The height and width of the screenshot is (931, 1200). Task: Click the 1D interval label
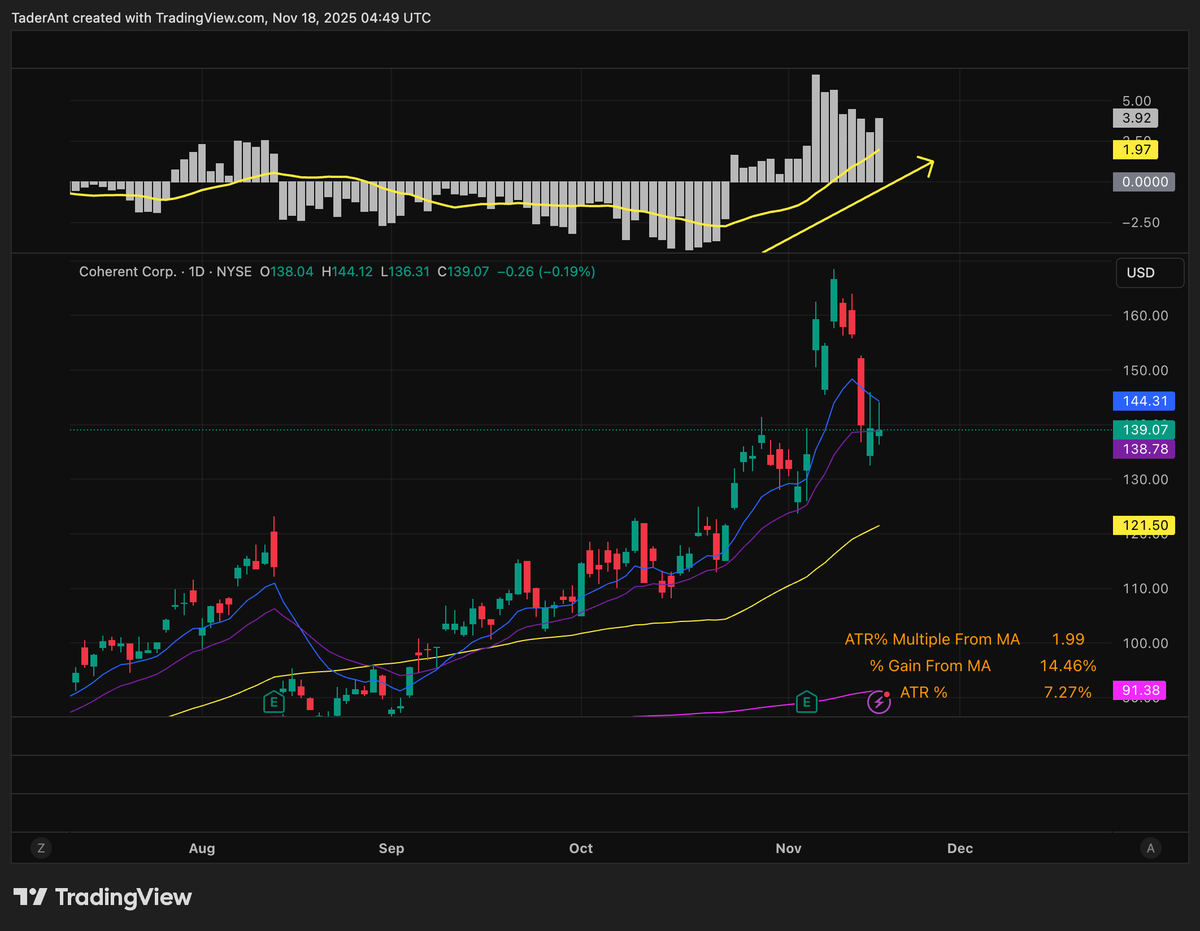pyautogui.click(x=198, y=271)
